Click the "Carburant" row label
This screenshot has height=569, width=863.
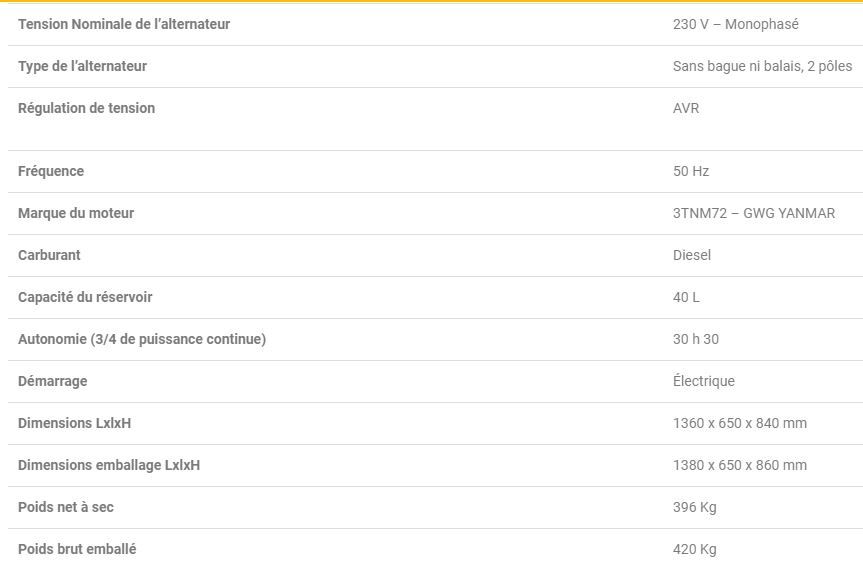[x=49, y=255]
